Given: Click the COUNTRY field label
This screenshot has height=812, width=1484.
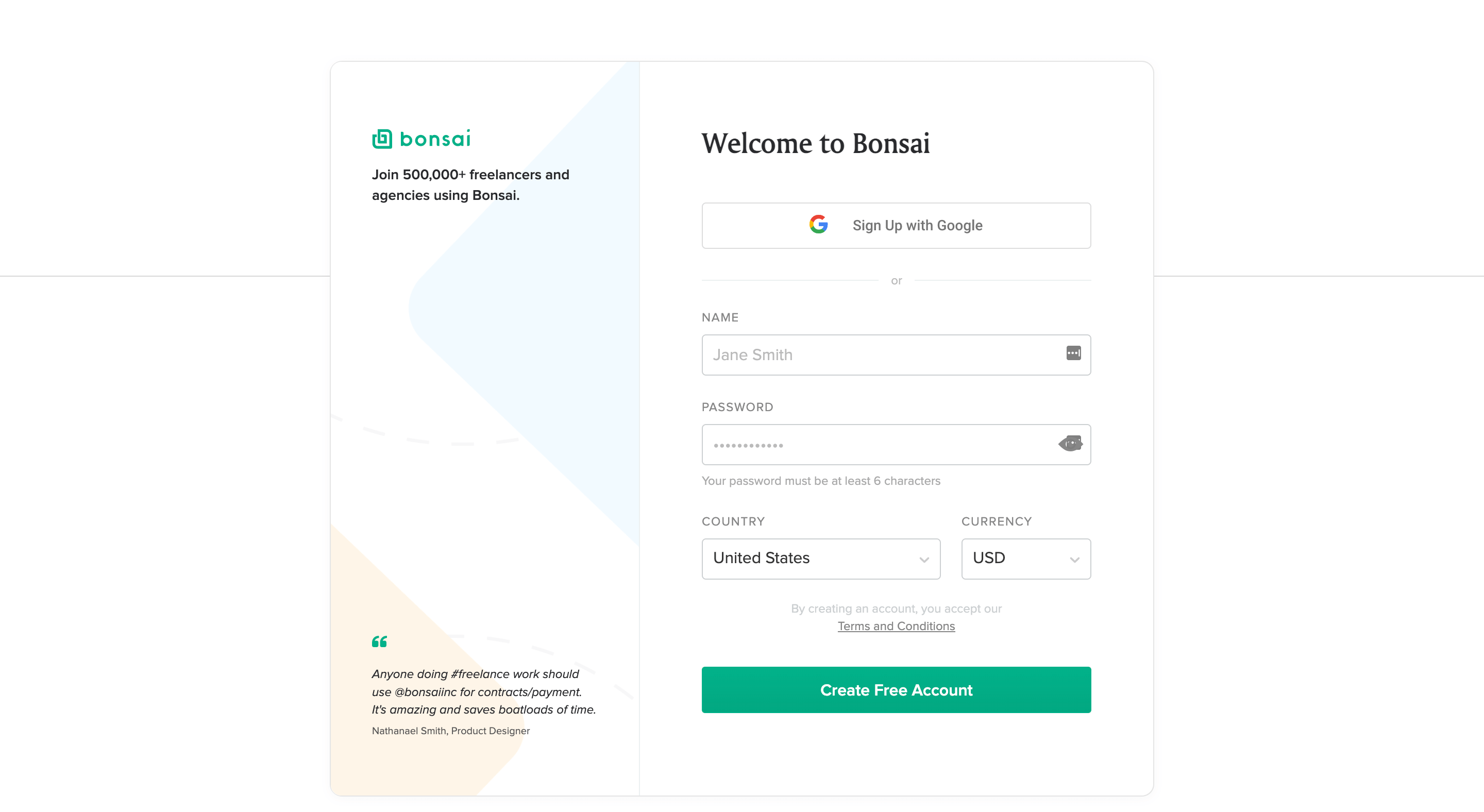Looking at the screenshot, I should [733, 521].
